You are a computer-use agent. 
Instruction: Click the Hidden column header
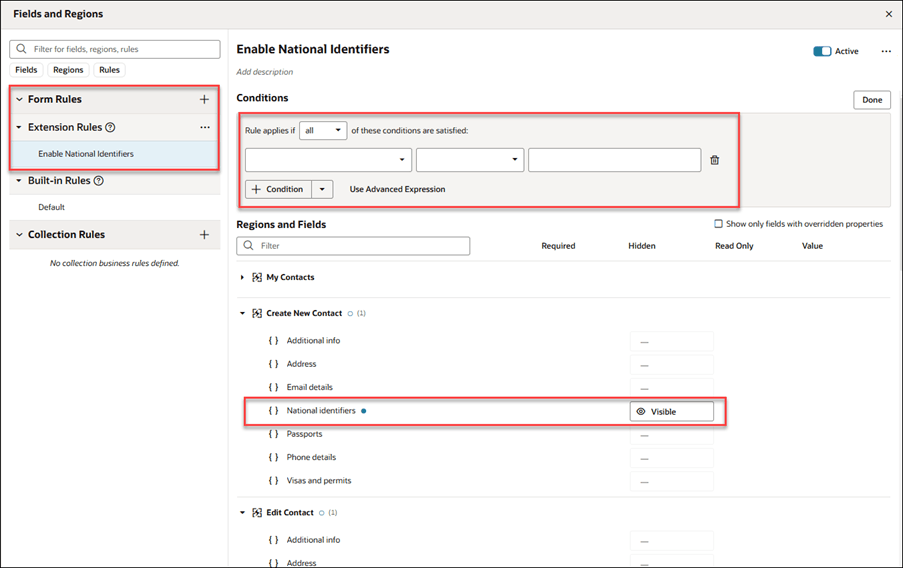(x=642, y=246)
